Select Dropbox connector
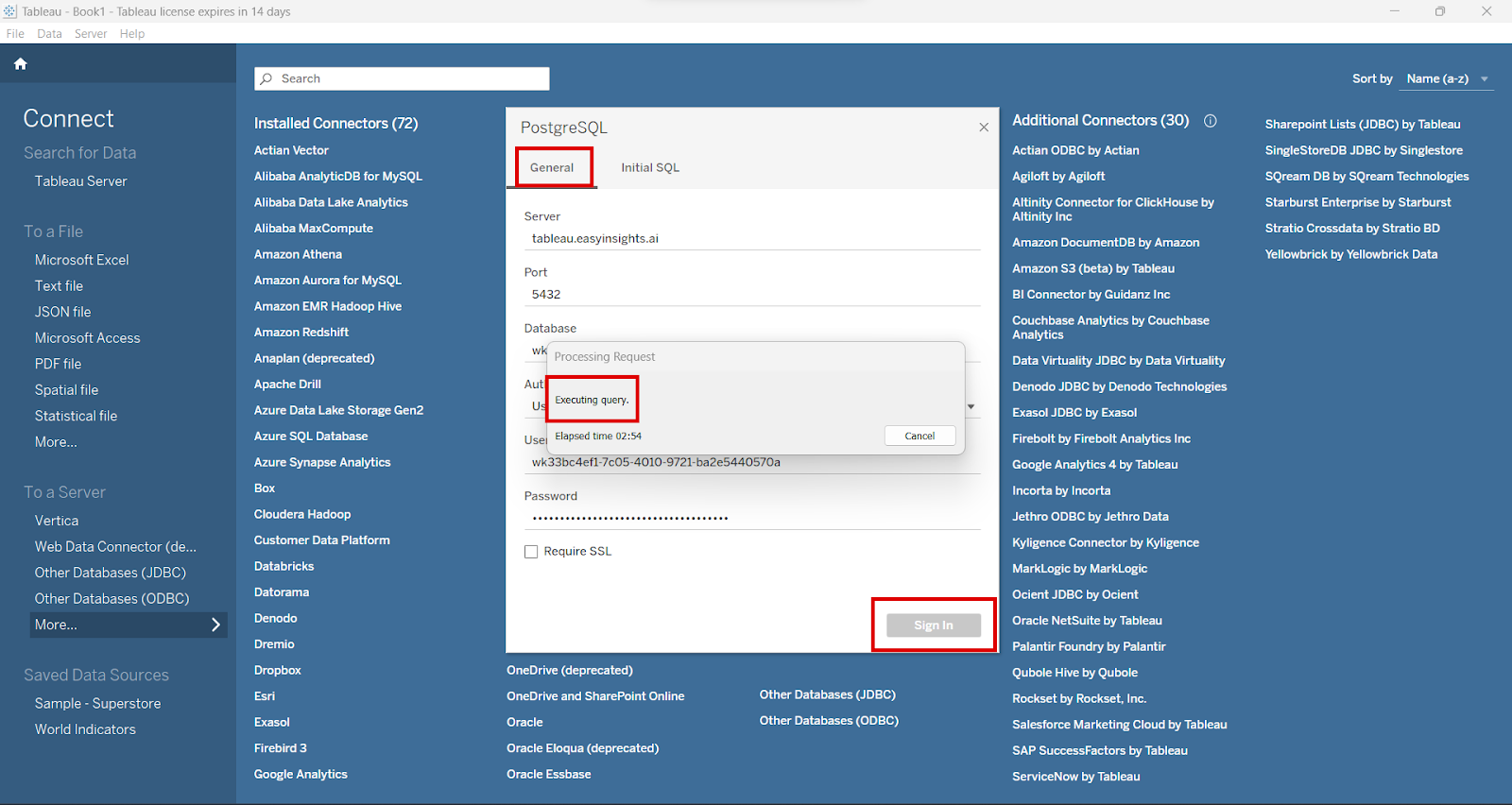 coord(277,670)
